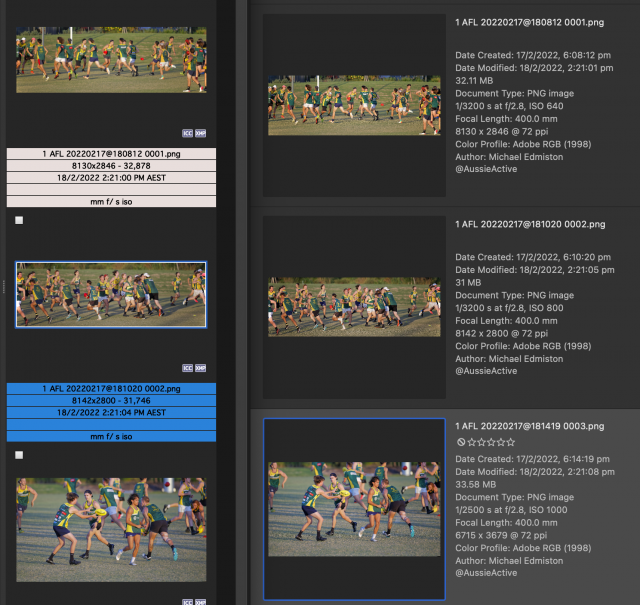Viewport: 640px width, 605px height.
Task: Click the white 'mm f/ s iso' row
Action: (111, 202)
